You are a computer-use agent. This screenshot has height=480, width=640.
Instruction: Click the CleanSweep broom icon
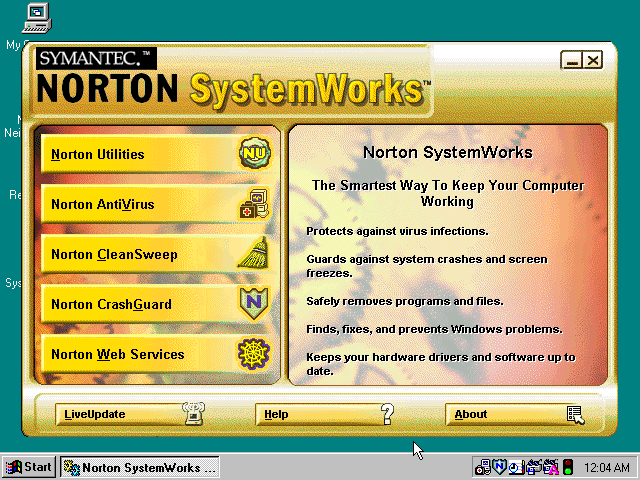(x=254, y=253)
